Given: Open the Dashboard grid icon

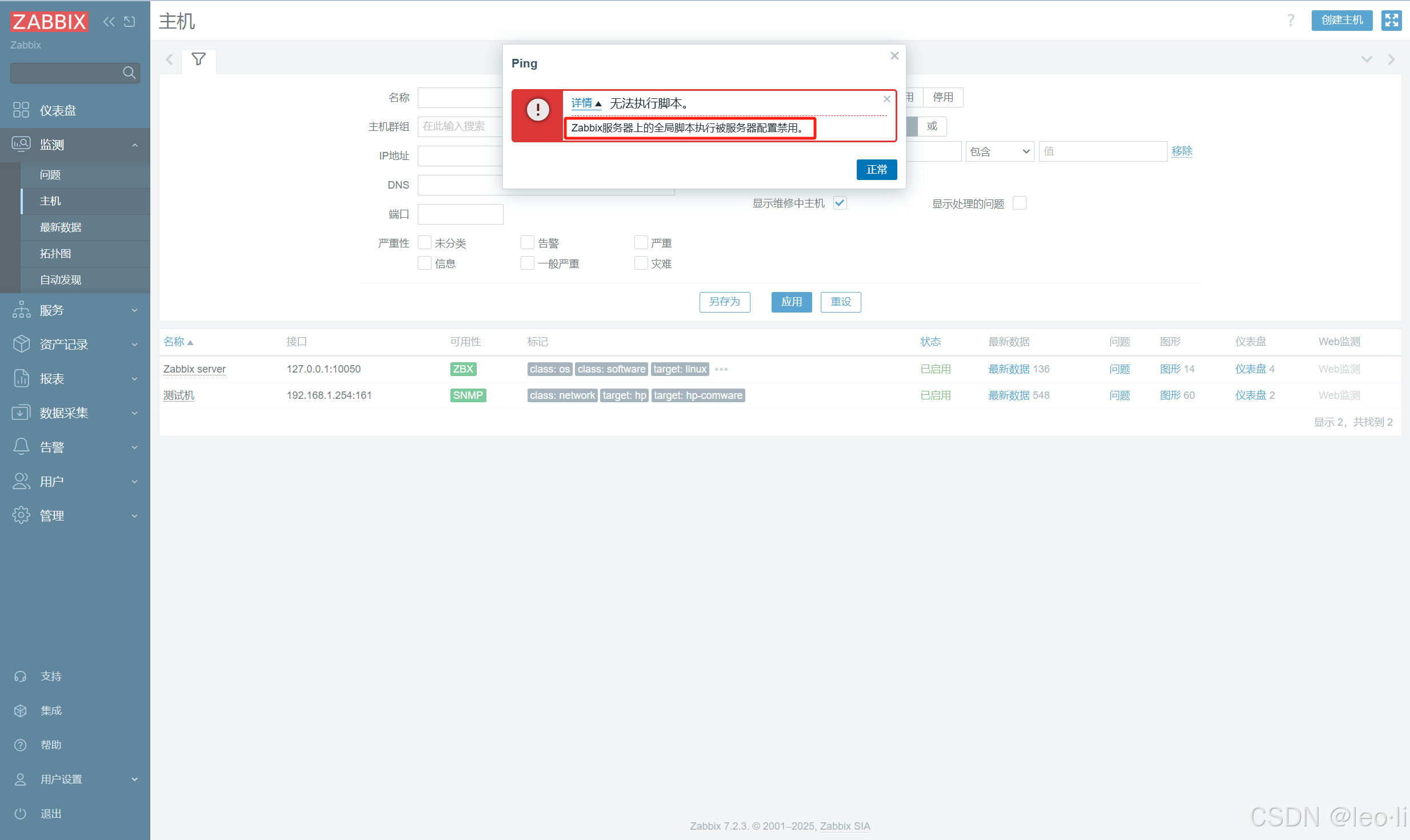Looking at the screenshot, I should [x=21, y=110].
